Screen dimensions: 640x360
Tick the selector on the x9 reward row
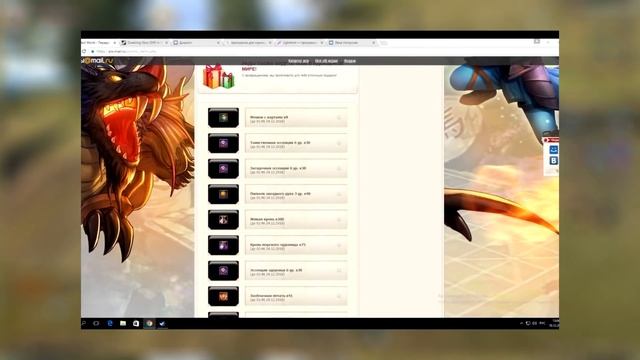[338, 118]
